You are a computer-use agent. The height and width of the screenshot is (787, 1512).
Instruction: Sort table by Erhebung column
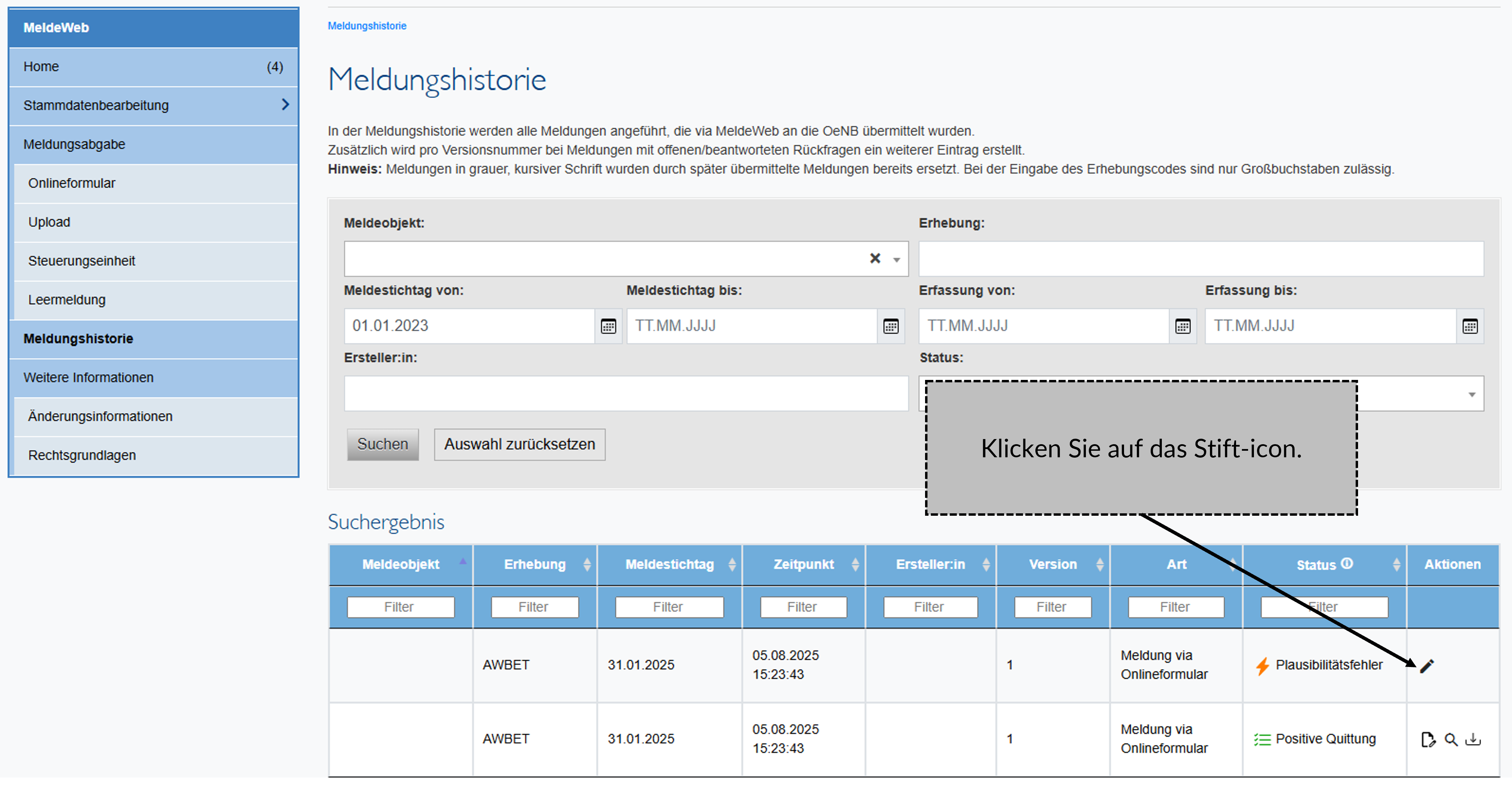click(587, 565)
